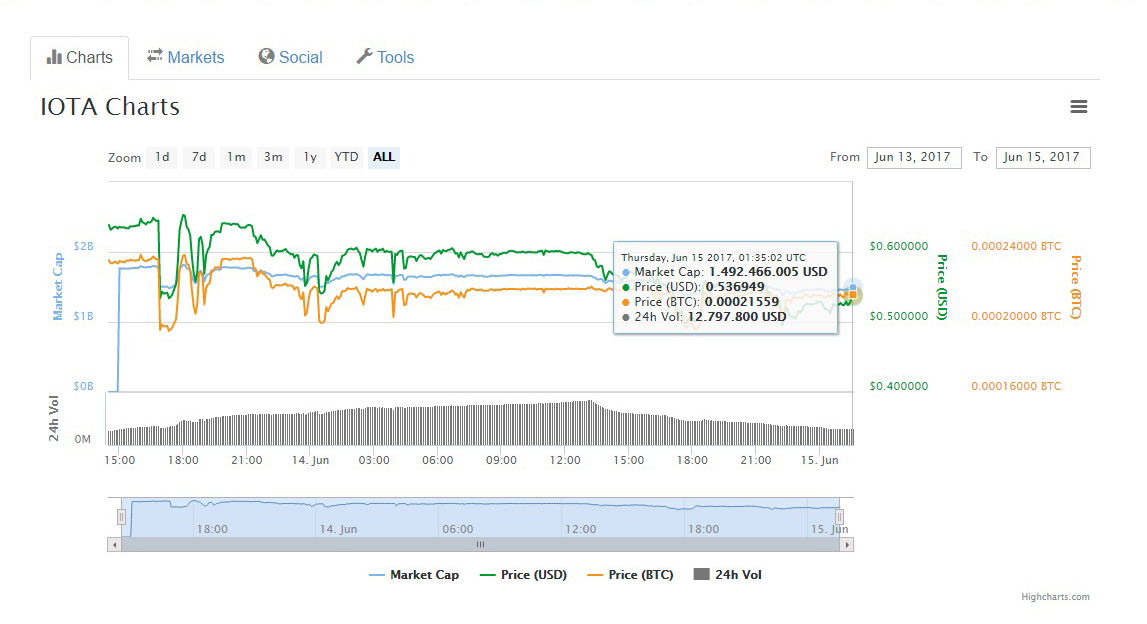
Task: Click the 0.00016000 BTC axis label
Action: click(1016, 386)
